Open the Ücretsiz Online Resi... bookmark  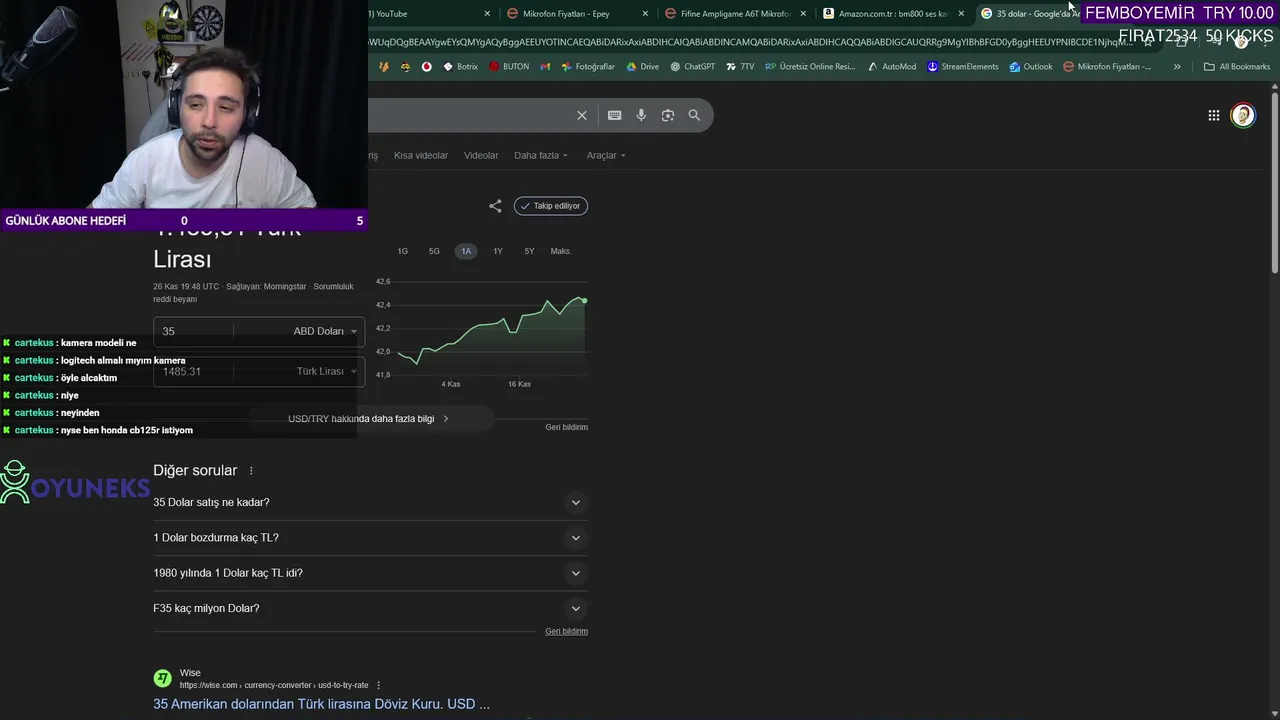click(810, 67)
